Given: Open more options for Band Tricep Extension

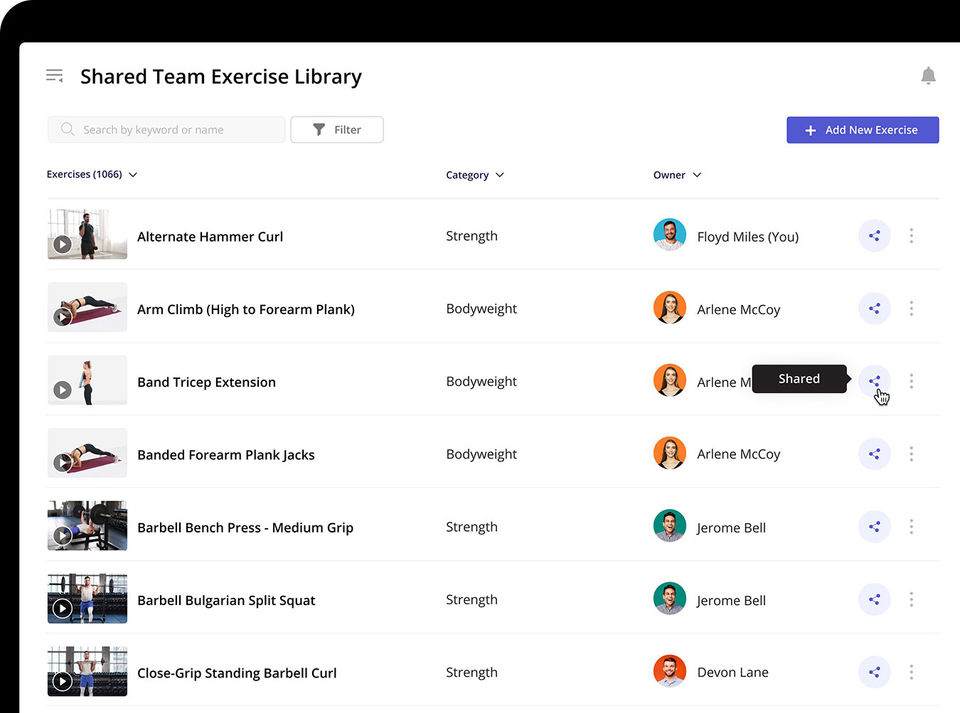Looking at the screenshot, I should pyautogui.click(x=911, y=381).
